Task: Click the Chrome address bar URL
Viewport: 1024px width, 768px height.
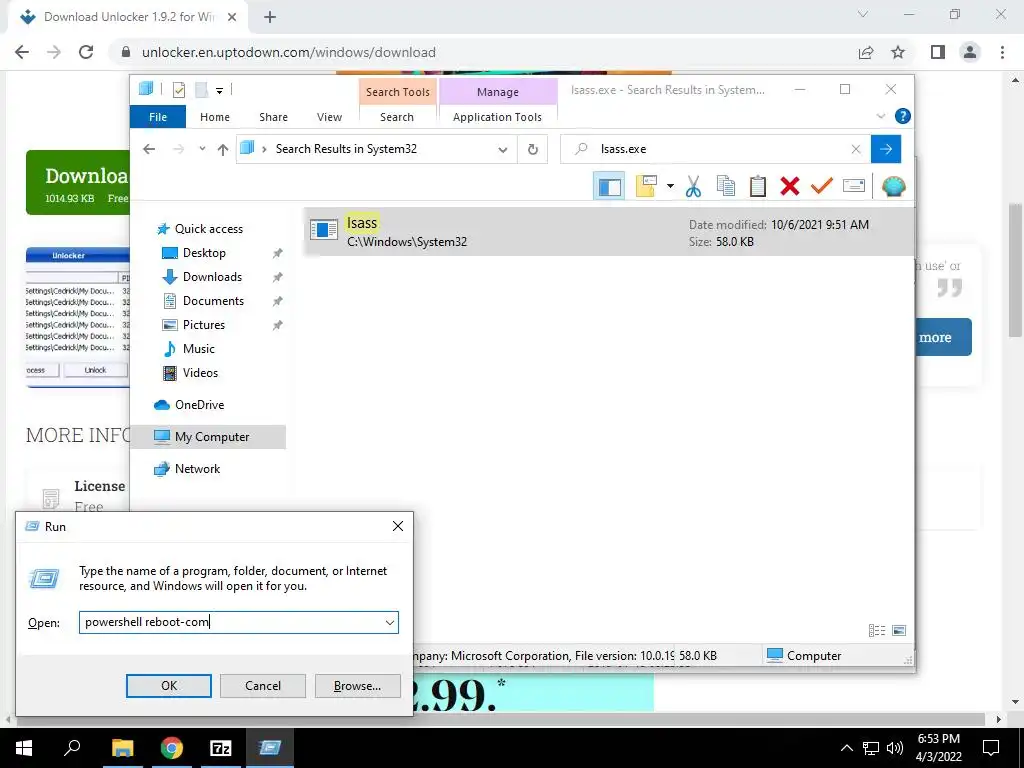Action: click(x=289, y=52)
